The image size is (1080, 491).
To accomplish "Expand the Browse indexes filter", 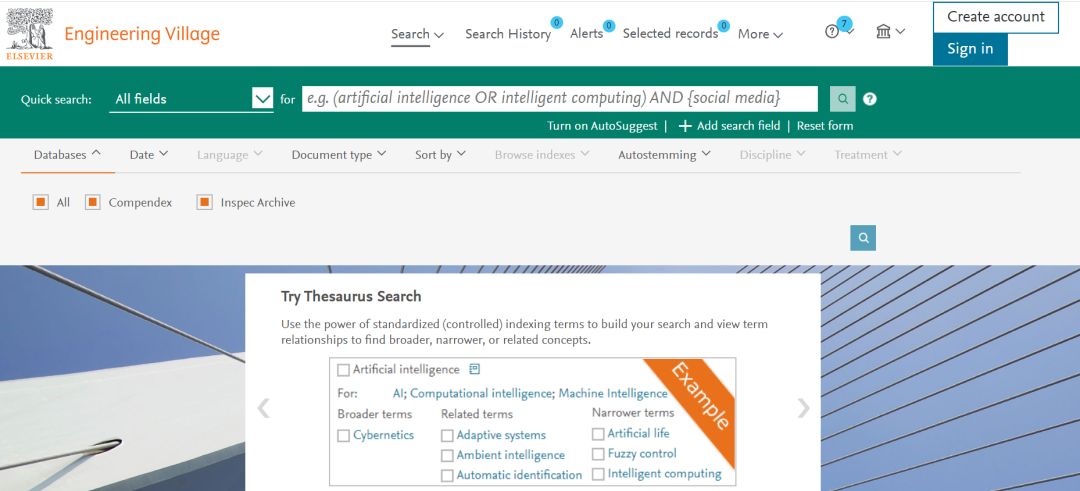I will tap(542, 155).
